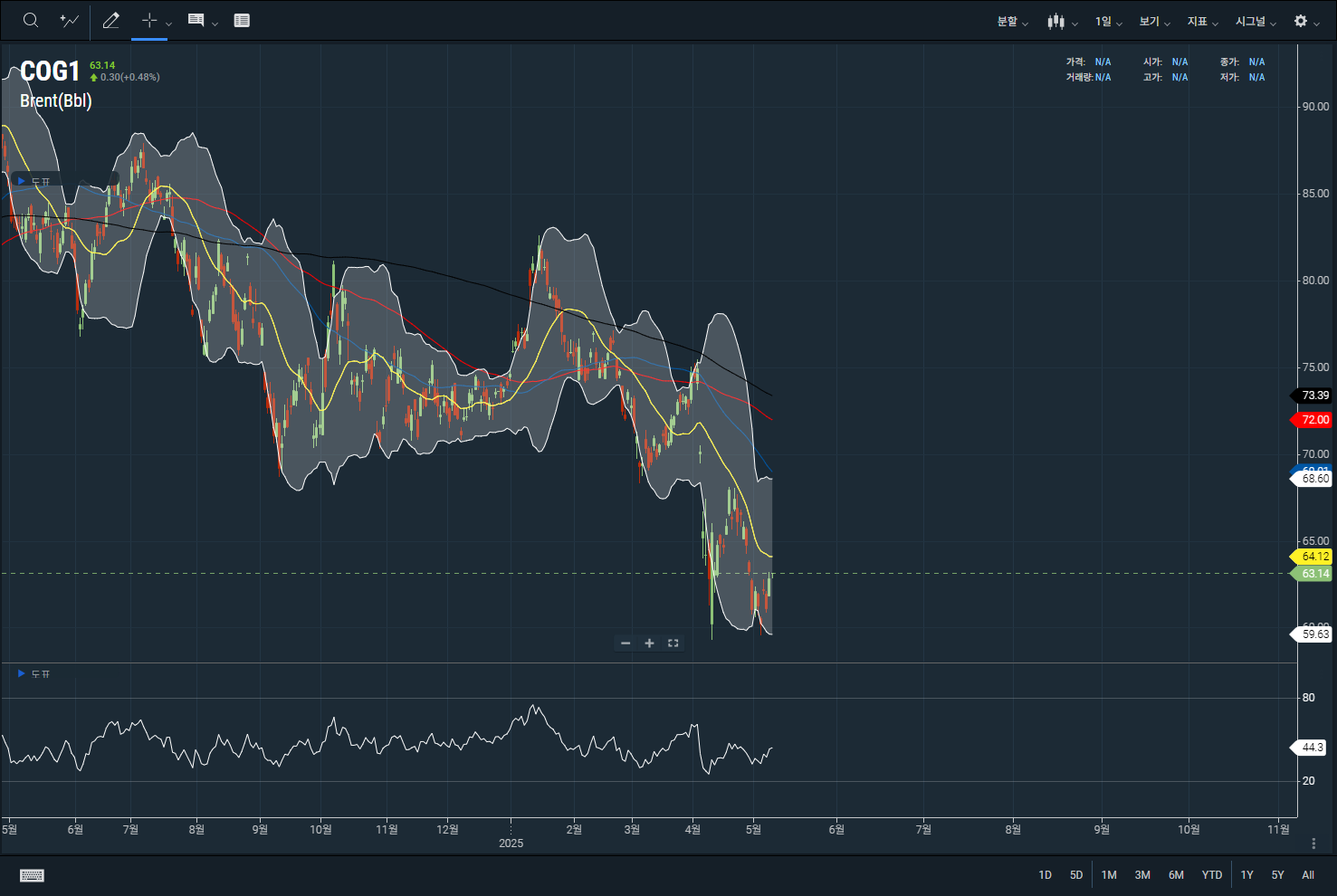1337x896 pixels.
Task: Activate the crosshair cursor tool
Action: coord(149,21)
